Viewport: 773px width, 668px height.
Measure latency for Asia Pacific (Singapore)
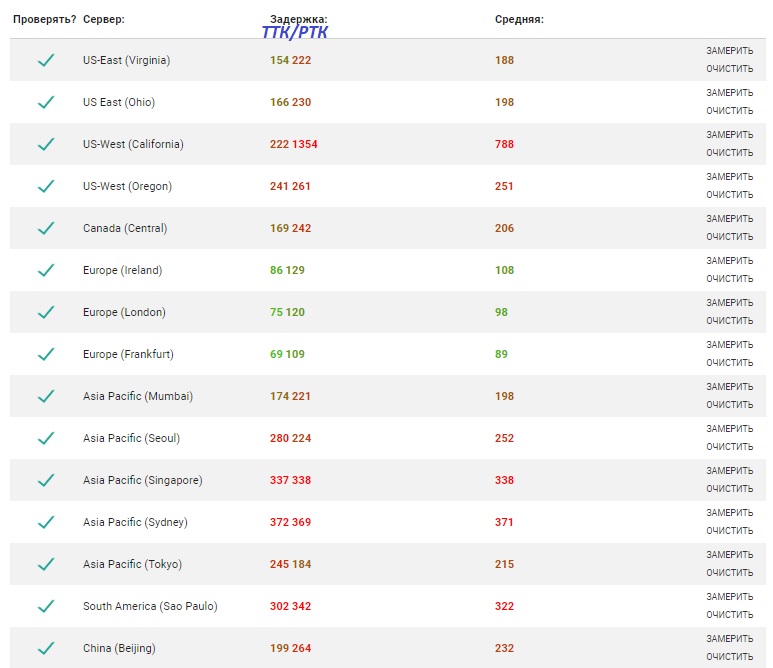(x=729, y=470)
